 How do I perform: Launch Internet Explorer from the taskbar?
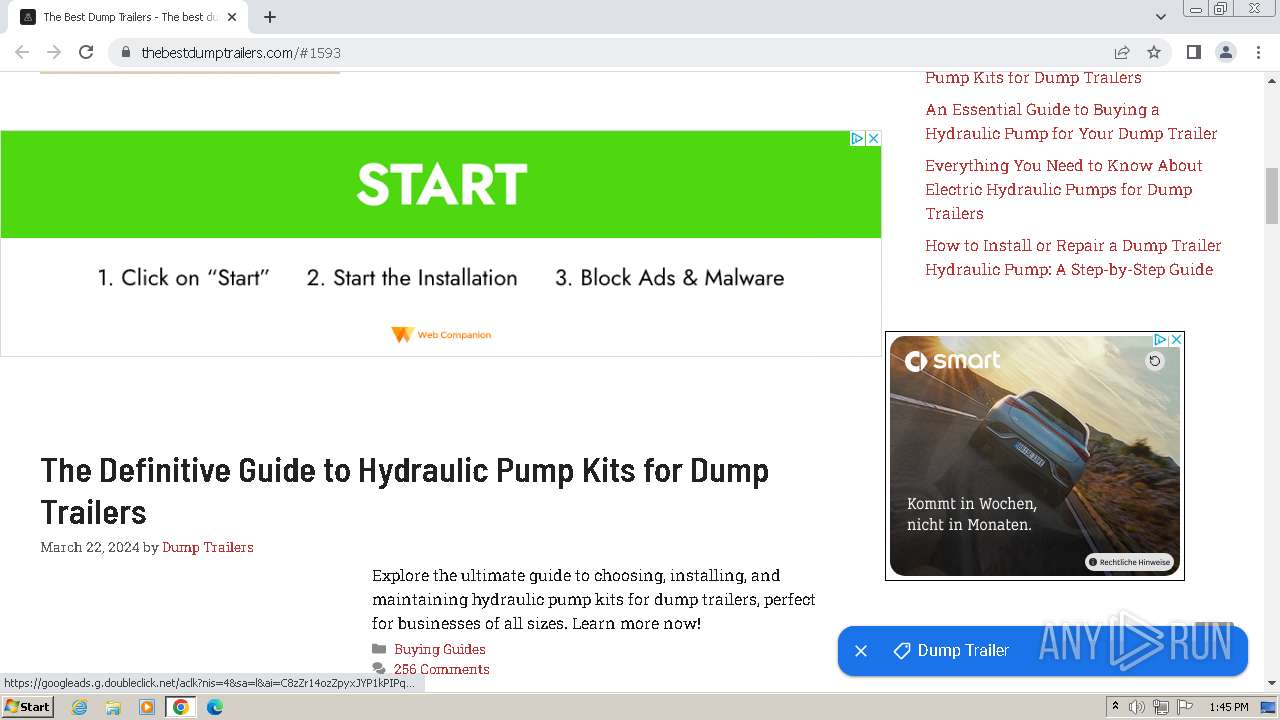pyautogui.click(x=80, y=707)
